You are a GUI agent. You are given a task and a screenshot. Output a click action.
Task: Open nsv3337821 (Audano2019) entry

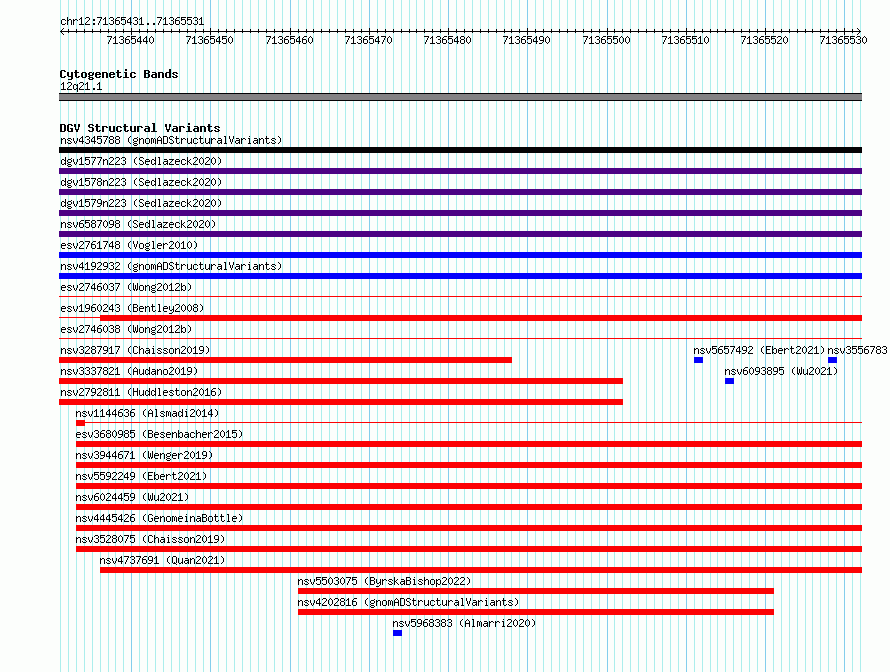tap(129, 371)
